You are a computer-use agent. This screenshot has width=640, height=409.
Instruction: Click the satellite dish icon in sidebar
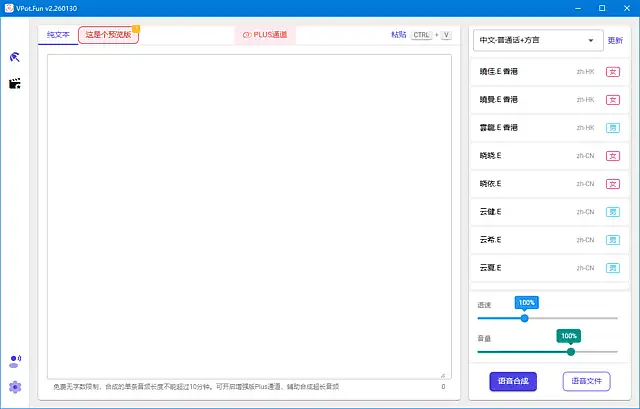[15, 58]
